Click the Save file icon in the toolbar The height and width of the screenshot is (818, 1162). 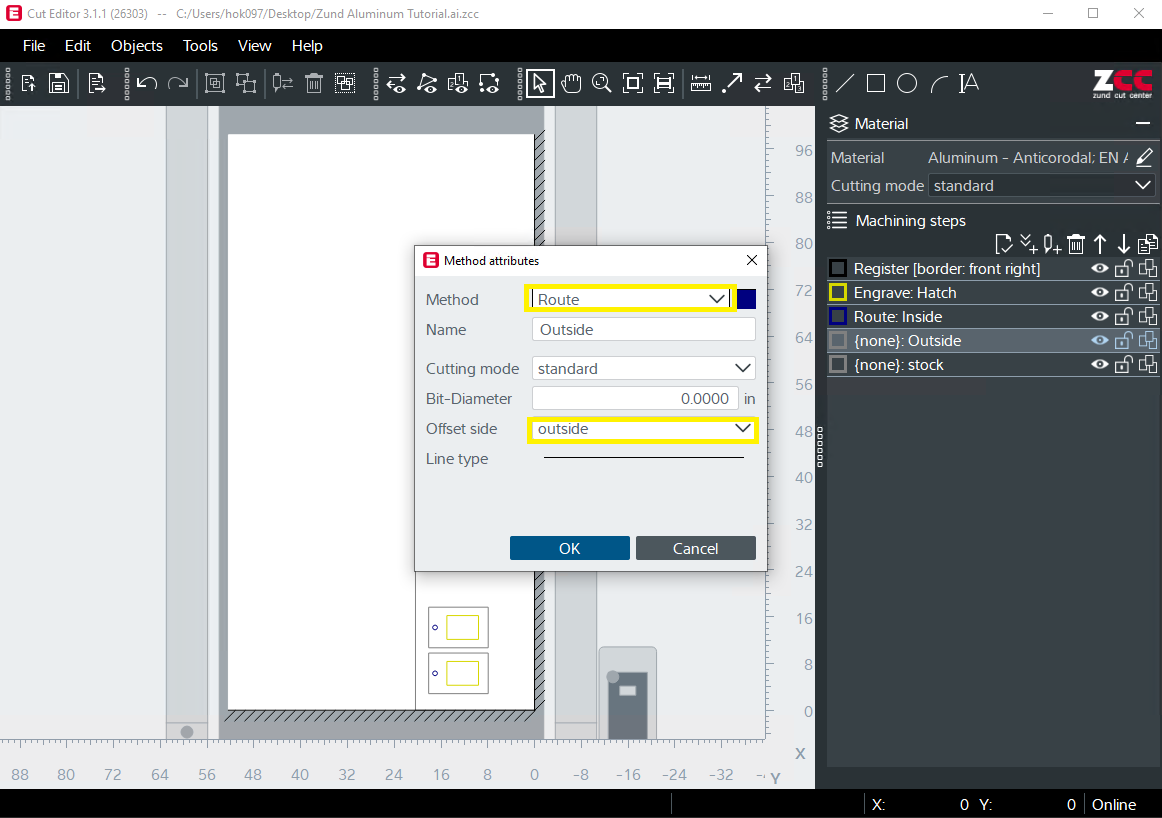[59, 84]
